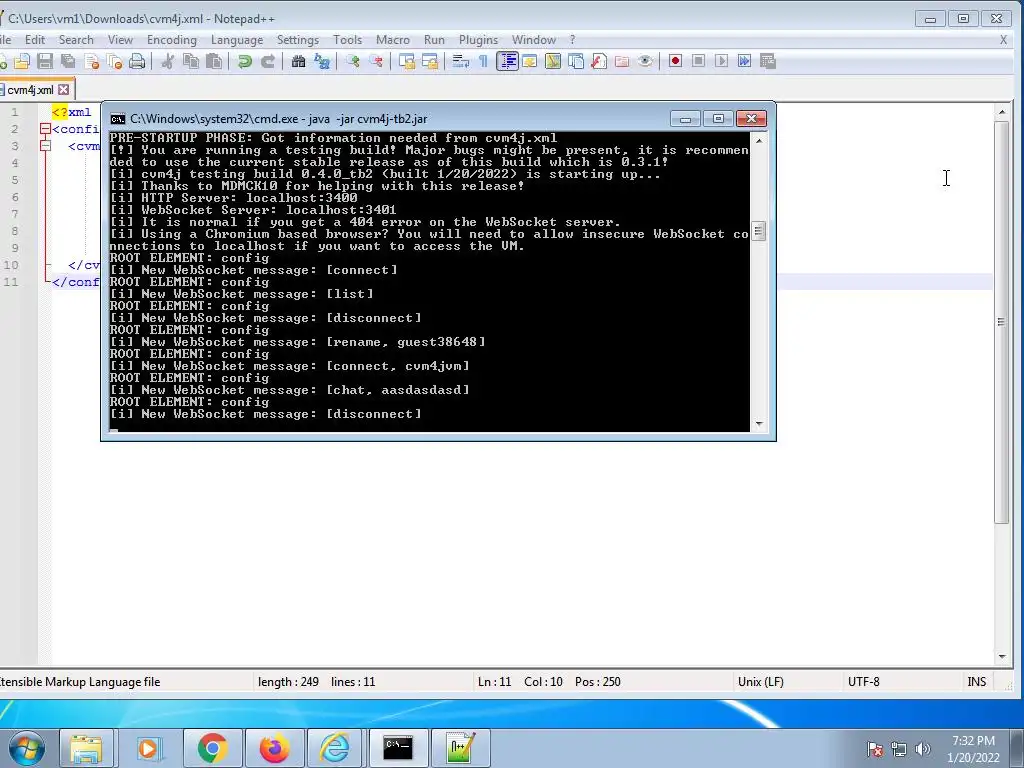This screenshot has width=1024, height=768.
Task: Close the cvm4j.xml tab with its X
Action: 63,89
